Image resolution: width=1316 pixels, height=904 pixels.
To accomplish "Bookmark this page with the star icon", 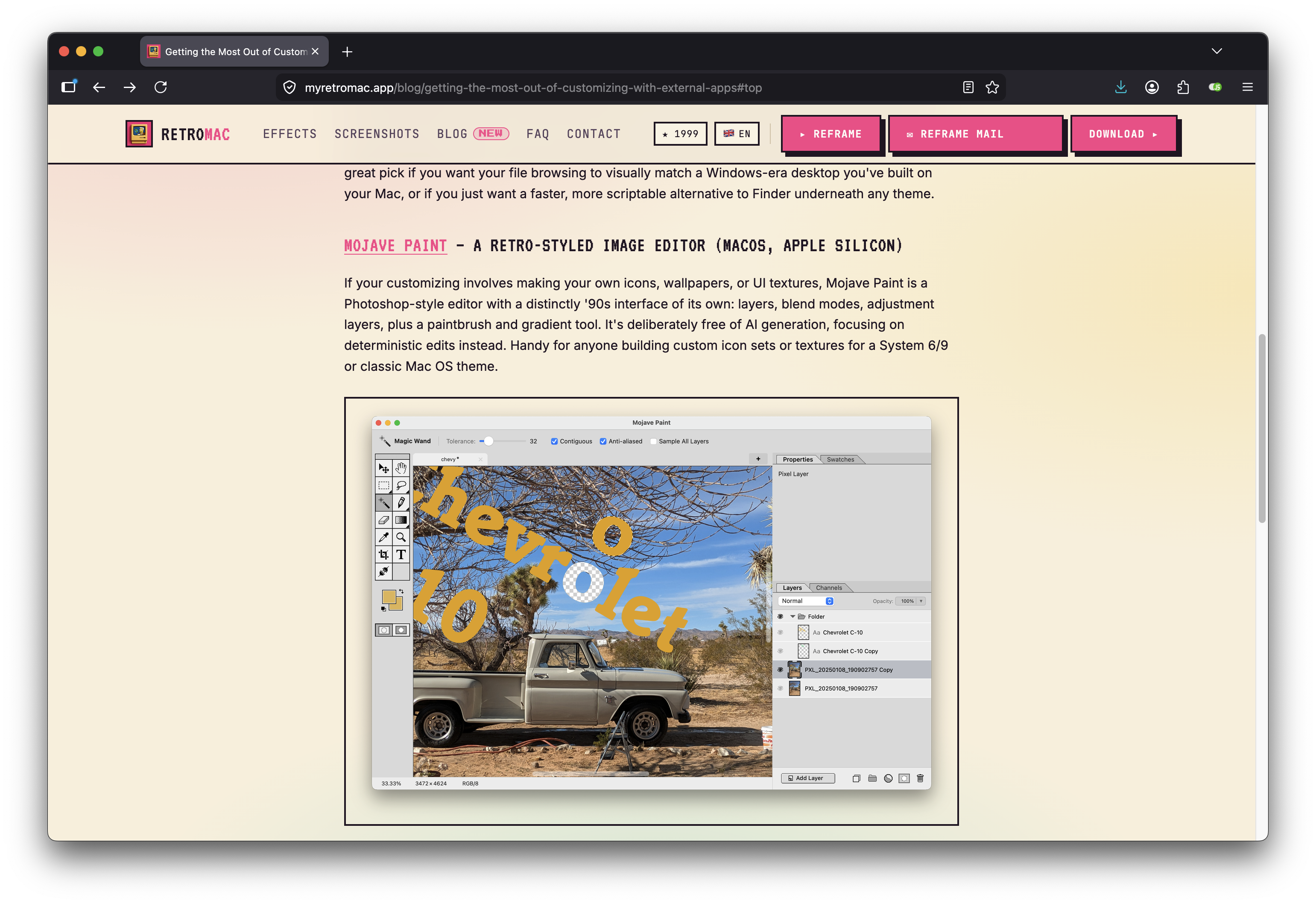I will click(x=992, y=87).
